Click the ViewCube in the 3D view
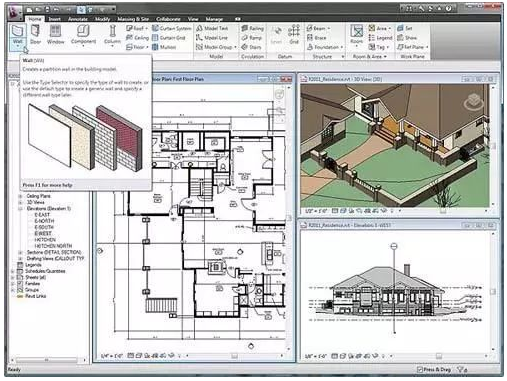Screen dimensions: 507x381 click(x=474, y=102)
